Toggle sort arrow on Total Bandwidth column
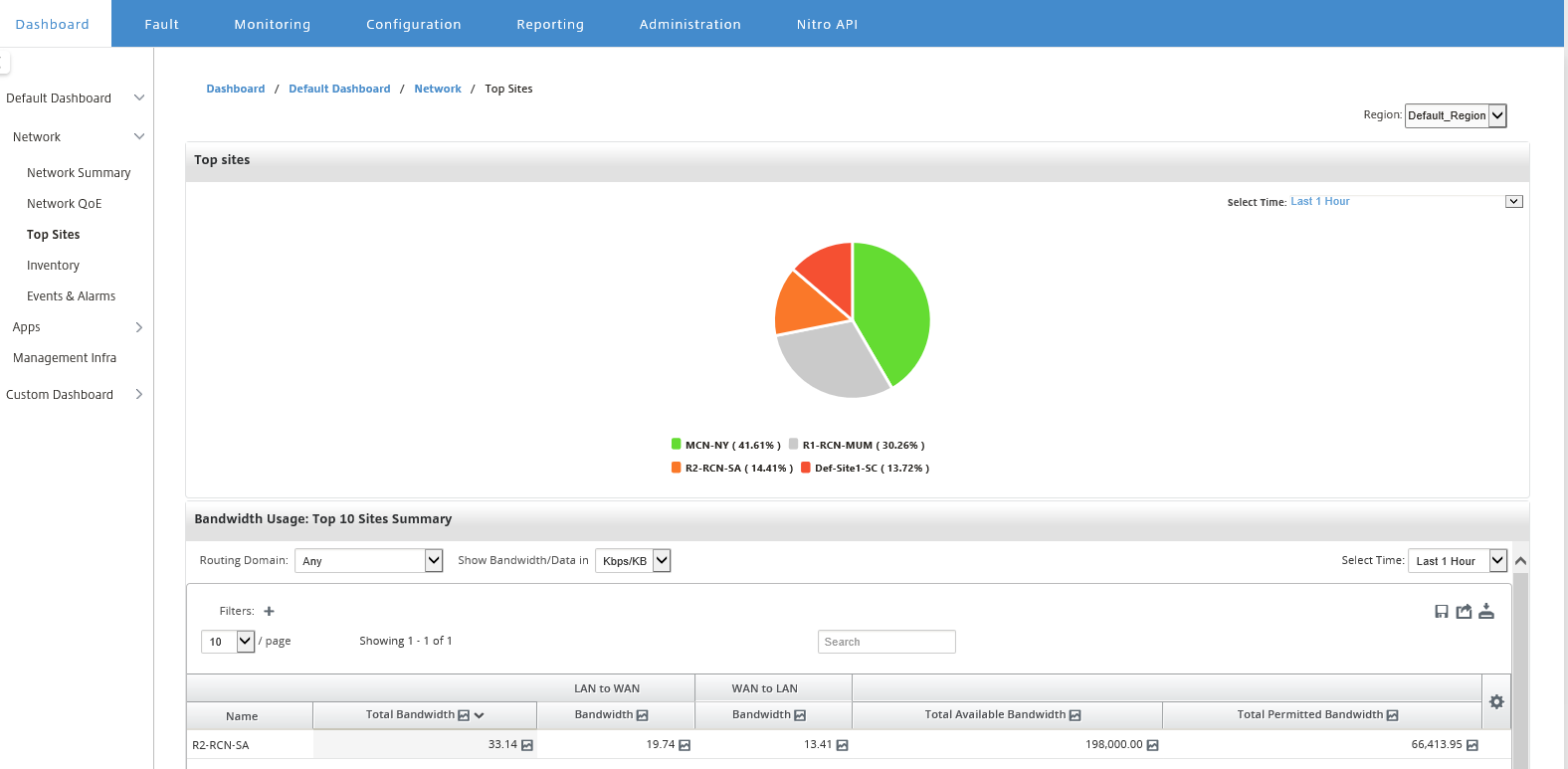The image size is (1568, 769). coord(480,715)
